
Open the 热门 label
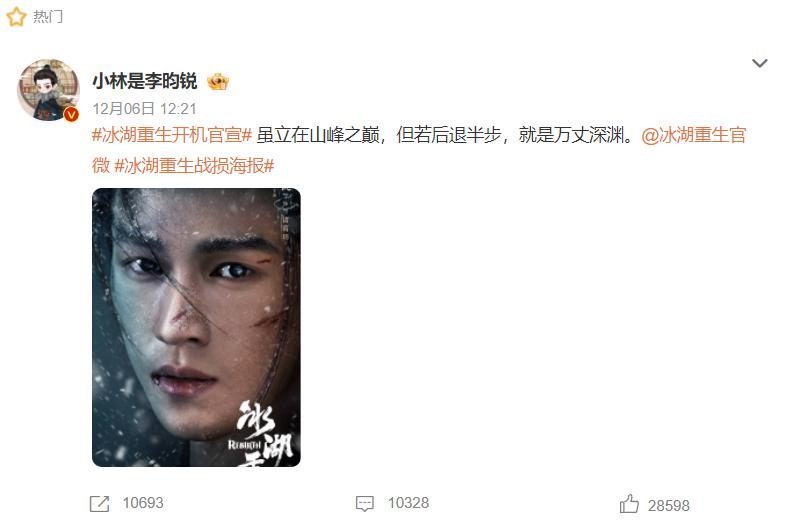tap(48, 17)
